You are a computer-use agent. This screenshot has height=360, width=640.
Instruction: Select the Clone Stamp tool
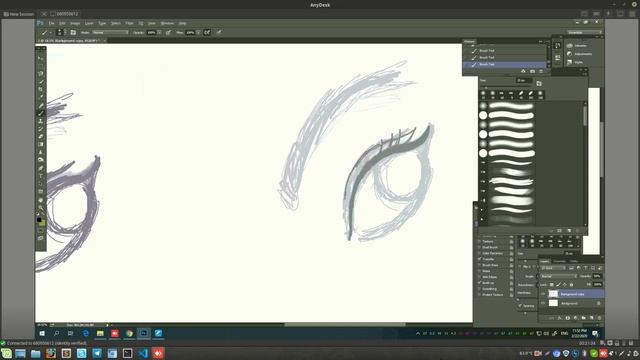pyautogui.click(x=41, y=121)
